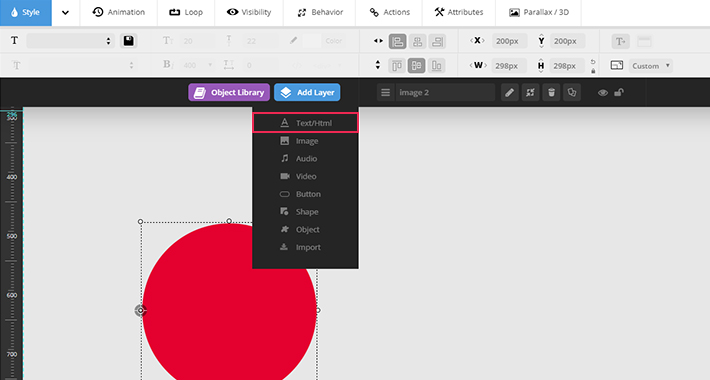Click the pencil edit layer icon
710x380 pixels.
coord(509,92)
